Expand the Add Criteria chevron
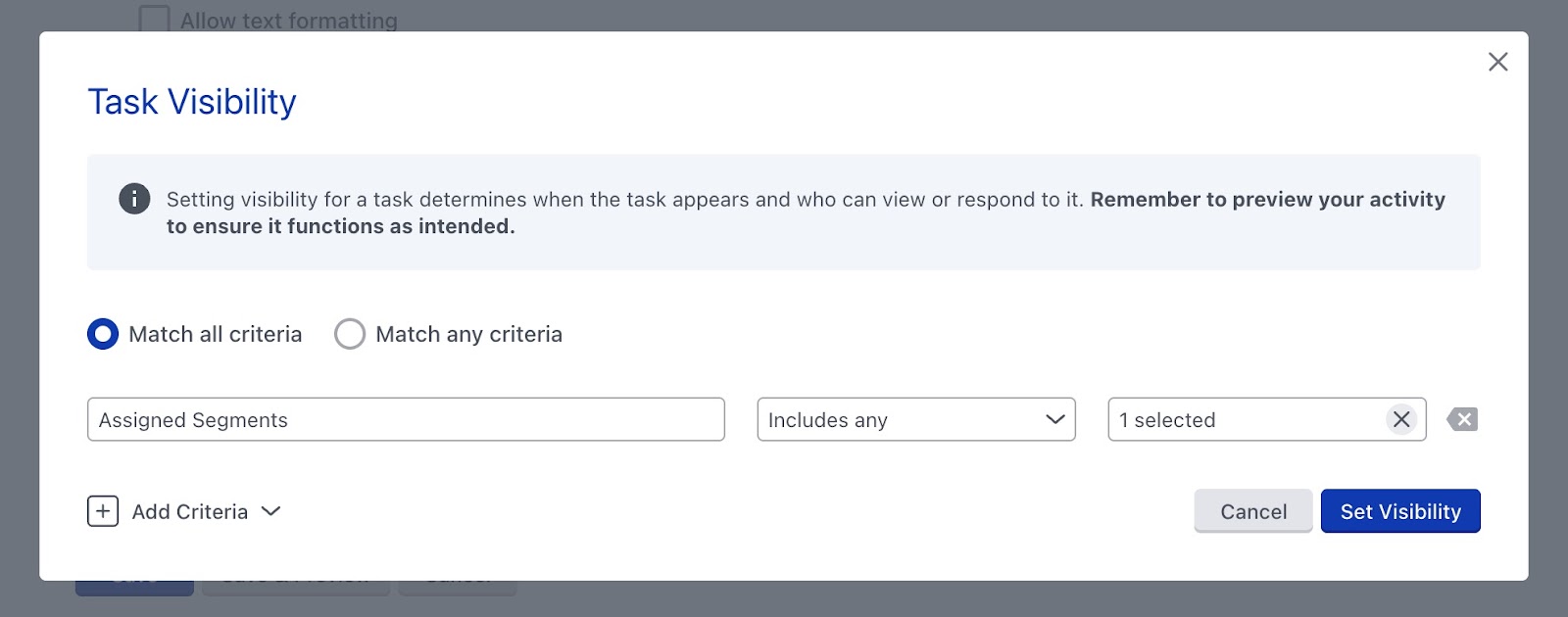Viewport: 1568px width, 617px height. click(271, 511)
